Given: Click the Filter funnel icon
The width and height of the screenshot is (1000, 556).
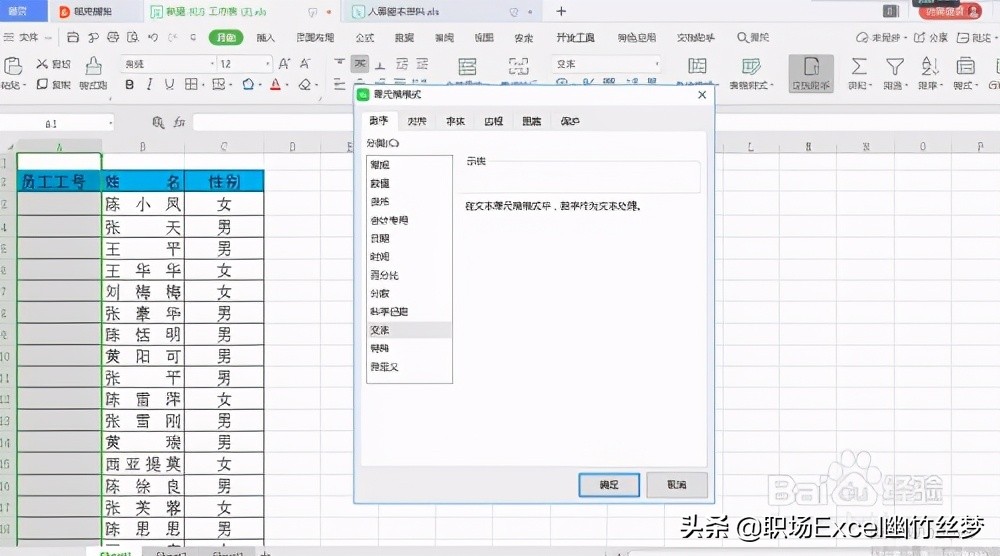Looking at the screenshot, I should (x=895, y=66).
